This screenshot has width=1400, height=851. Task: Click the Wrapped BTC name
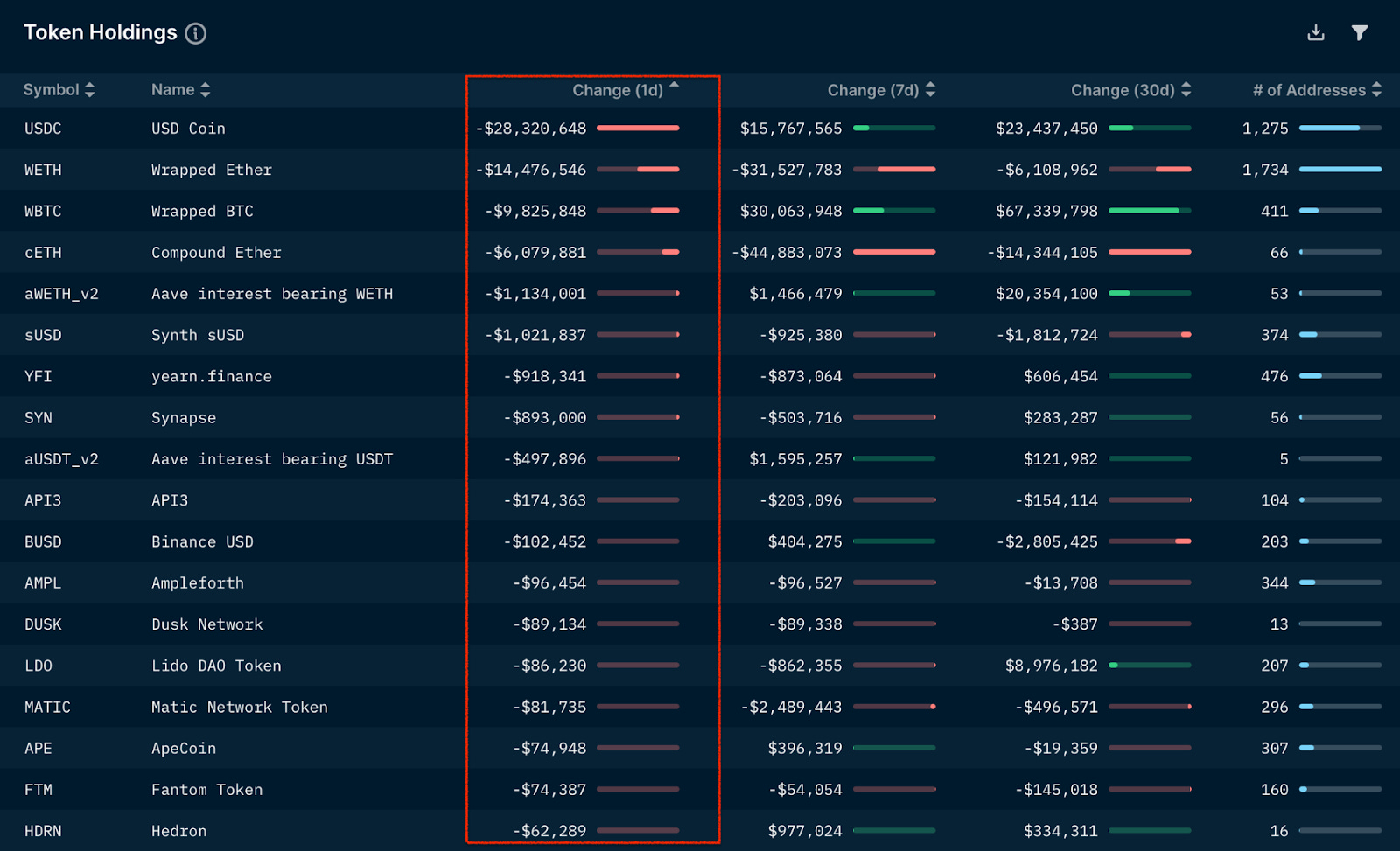point(202,211)
